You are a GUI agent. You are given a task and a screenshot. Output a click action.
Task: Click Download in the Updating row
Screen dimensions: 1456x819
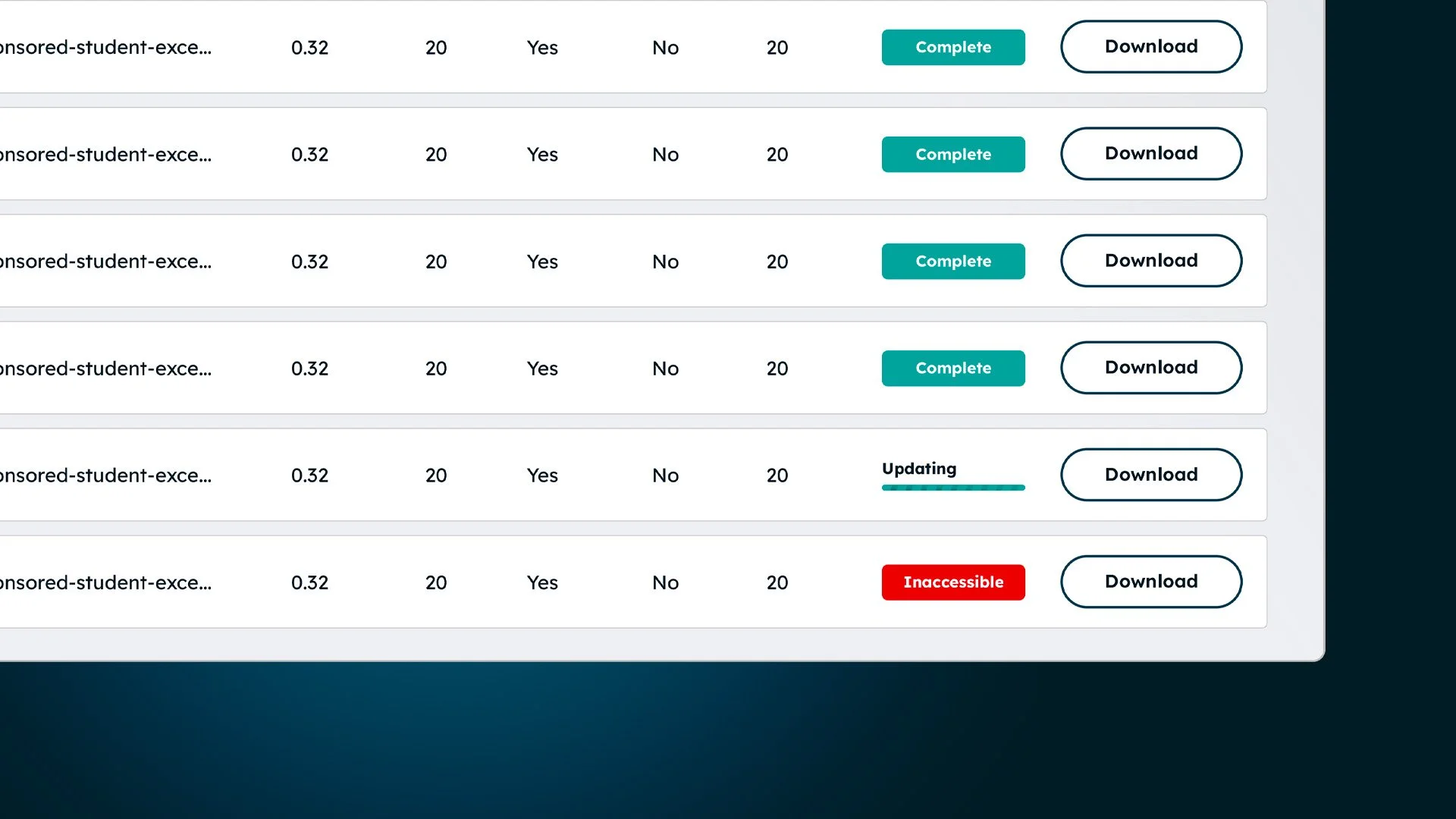[x=1150, y=475]
